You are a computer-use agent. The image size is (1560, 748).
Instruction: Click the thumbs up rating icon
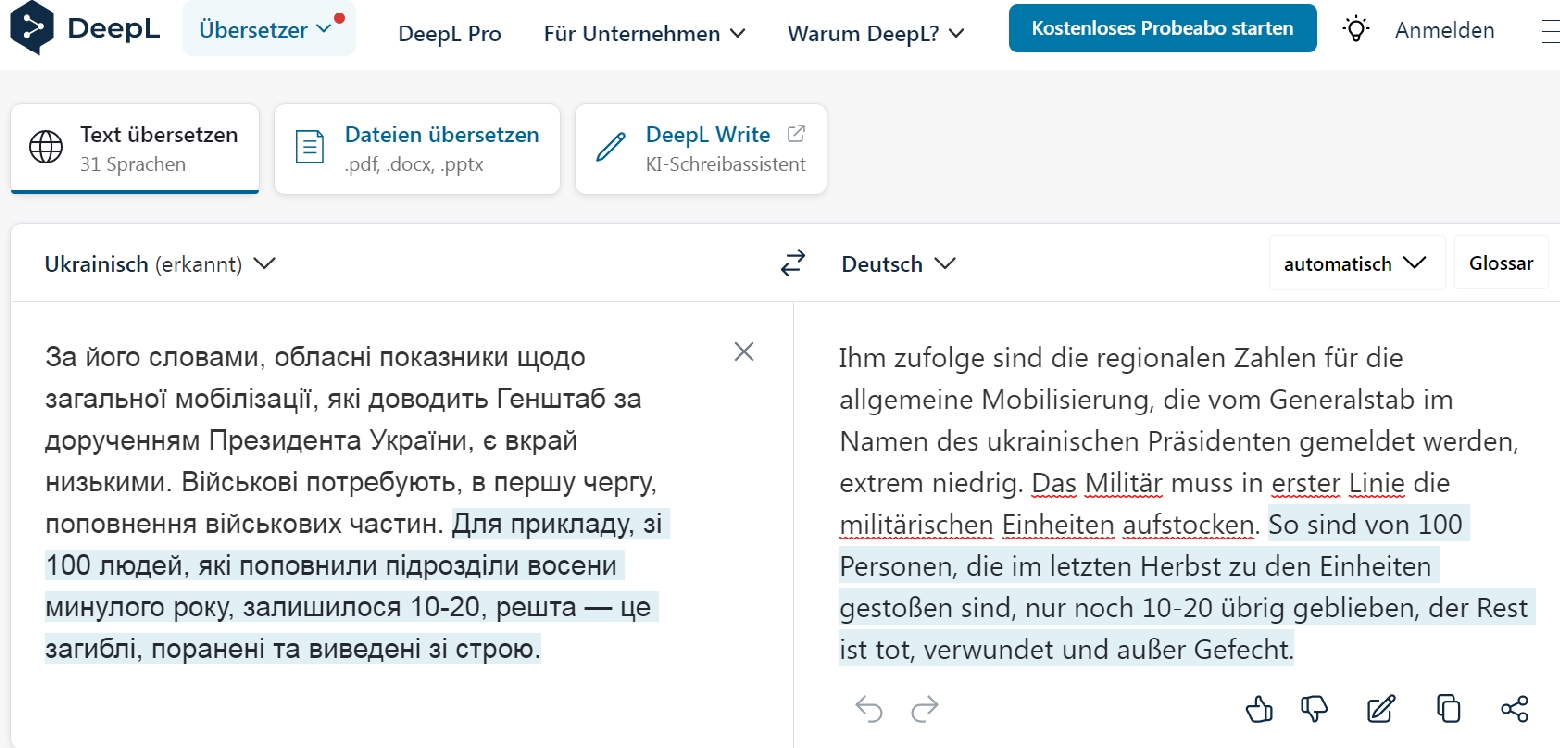[1259, 709]
